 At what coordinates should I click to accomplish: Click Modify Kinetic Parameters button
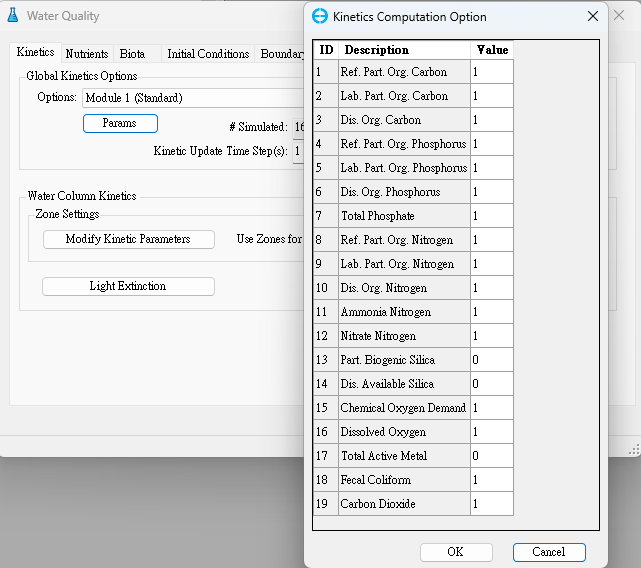[x=128, y=239]
